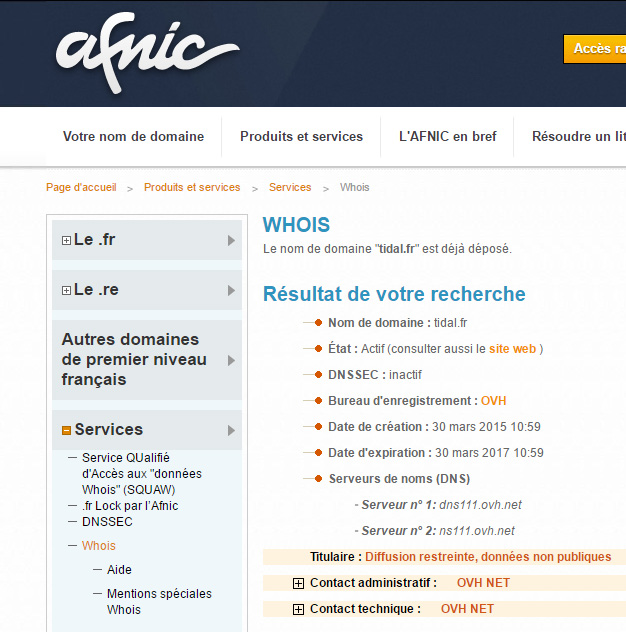Click arrow beside Services sidebar heading
Image resolution: width=626 pixels, height=632 pixels.
(x=231, y=430)
